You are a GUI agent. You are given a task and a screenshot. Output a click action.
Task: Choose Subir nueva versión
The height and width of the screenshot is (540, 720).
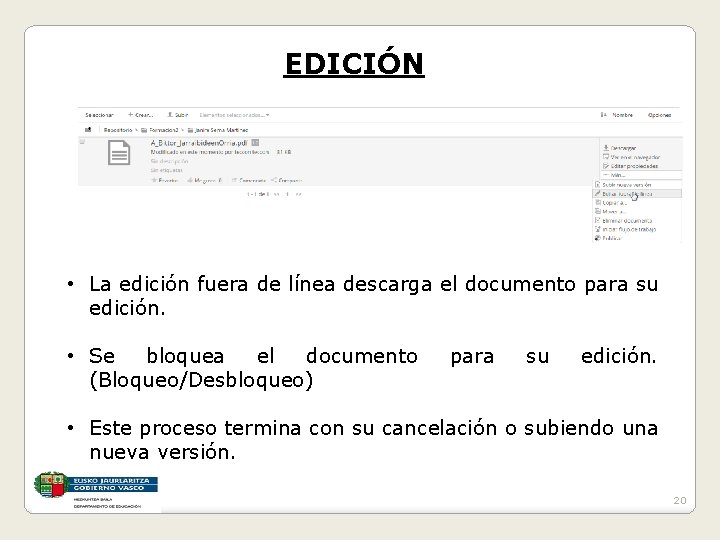tap(623, 185)
